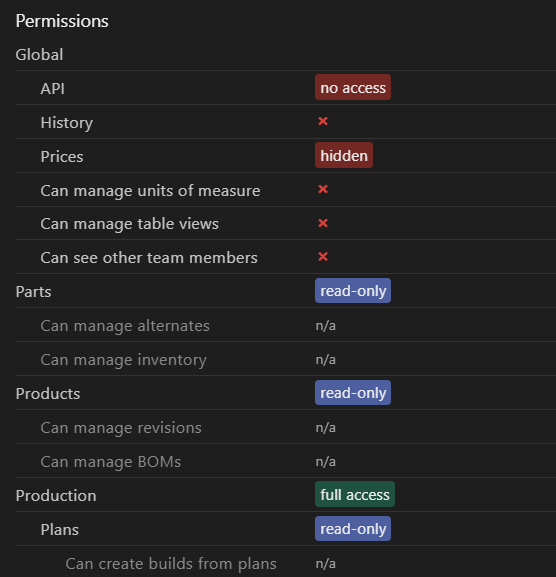The image size is (556, 577).
Task: Click n/a value for Can manage alternates
Action: coord(326,326)
